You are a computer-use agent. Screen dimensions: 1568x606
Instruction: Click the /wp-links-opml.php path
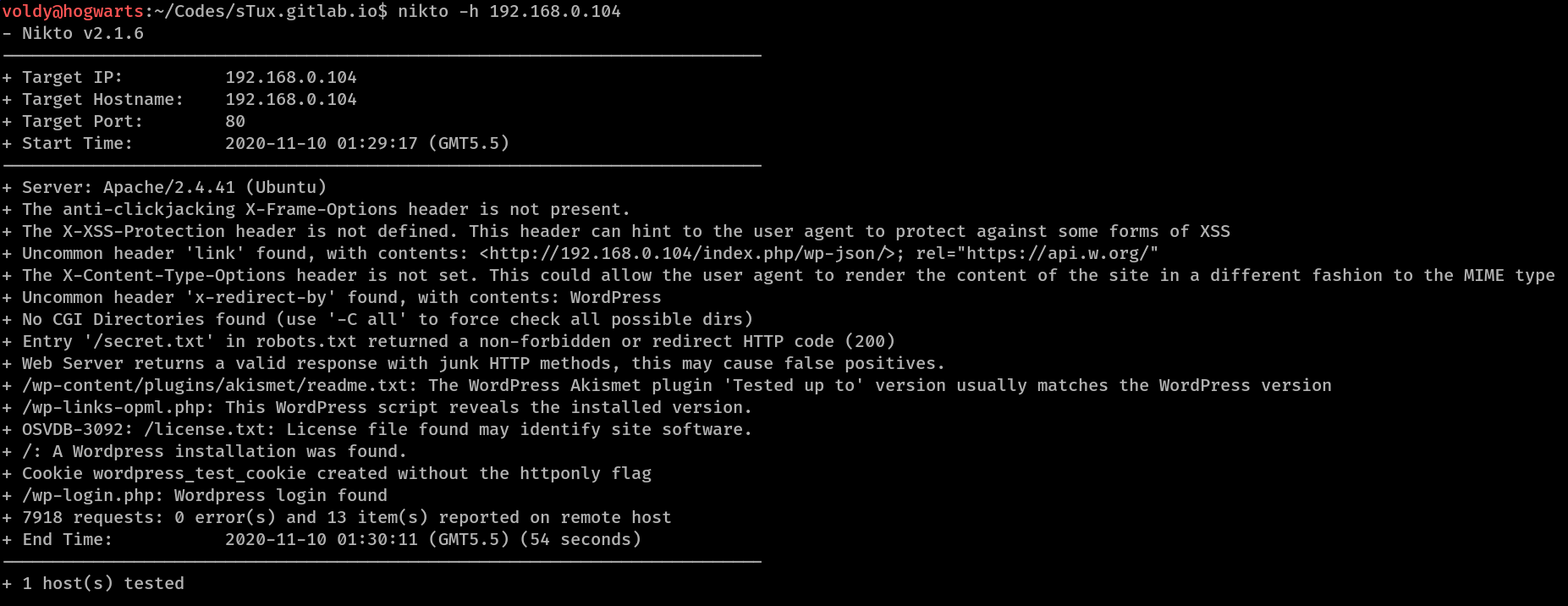(x=118, y=407)
